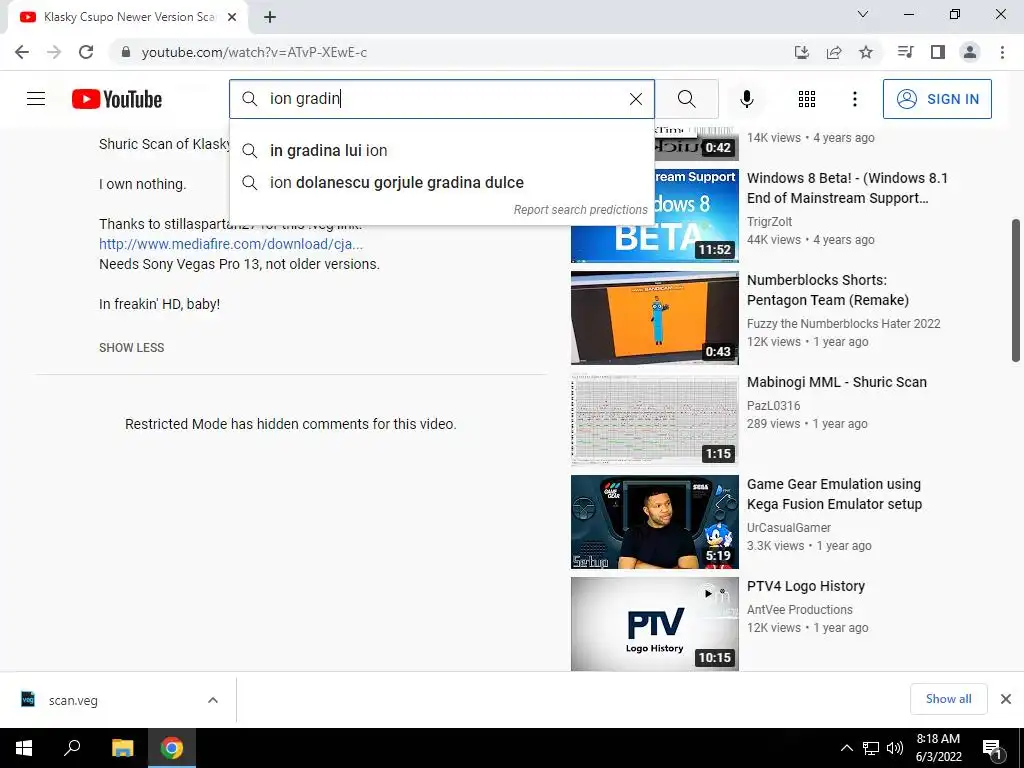
Task: Click Show all downloads button
Action: click(x=948, y=699)
